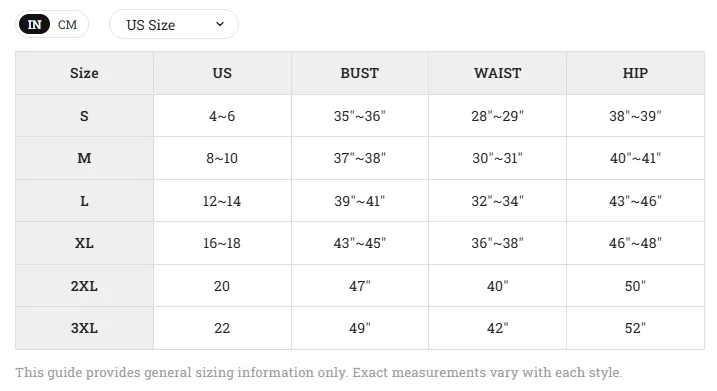Select the XL size row label
The width and height of the screenshot is (717, 391).
click(84, 243)
